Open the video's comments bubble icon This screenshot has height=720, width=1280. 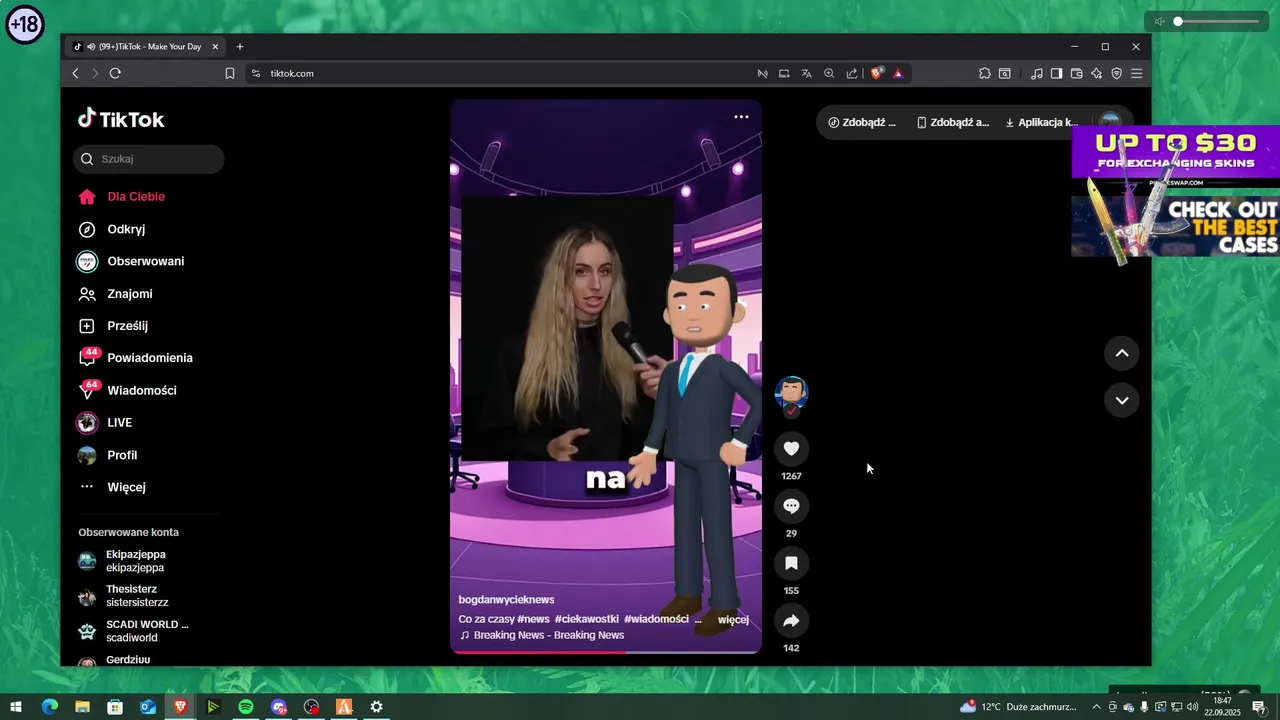(x=791, y=506)
